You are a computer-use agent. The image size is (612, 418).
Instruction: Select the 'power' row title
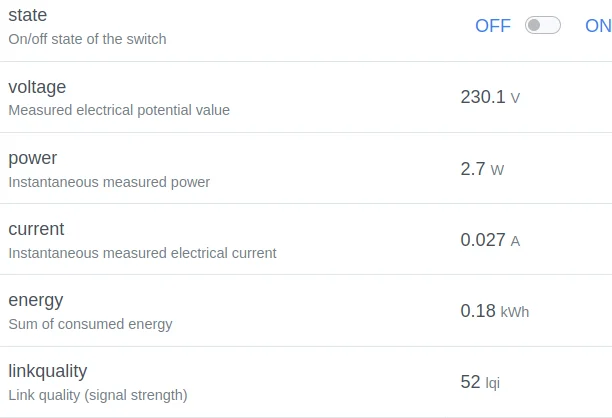(33, 158)
